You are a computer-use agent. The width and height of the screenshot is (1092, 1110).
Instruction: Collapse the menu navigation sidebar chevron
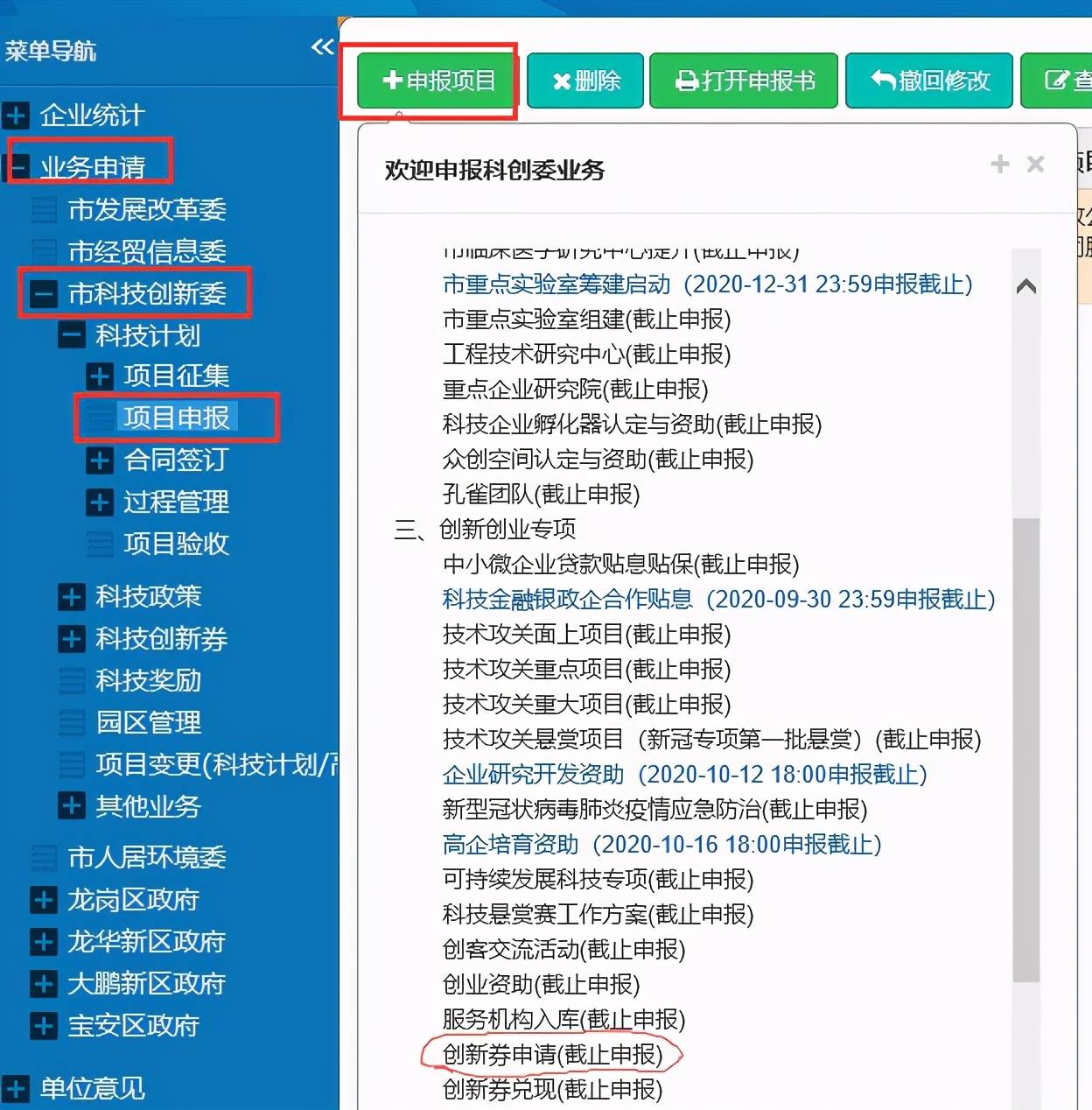click(322, 46)
